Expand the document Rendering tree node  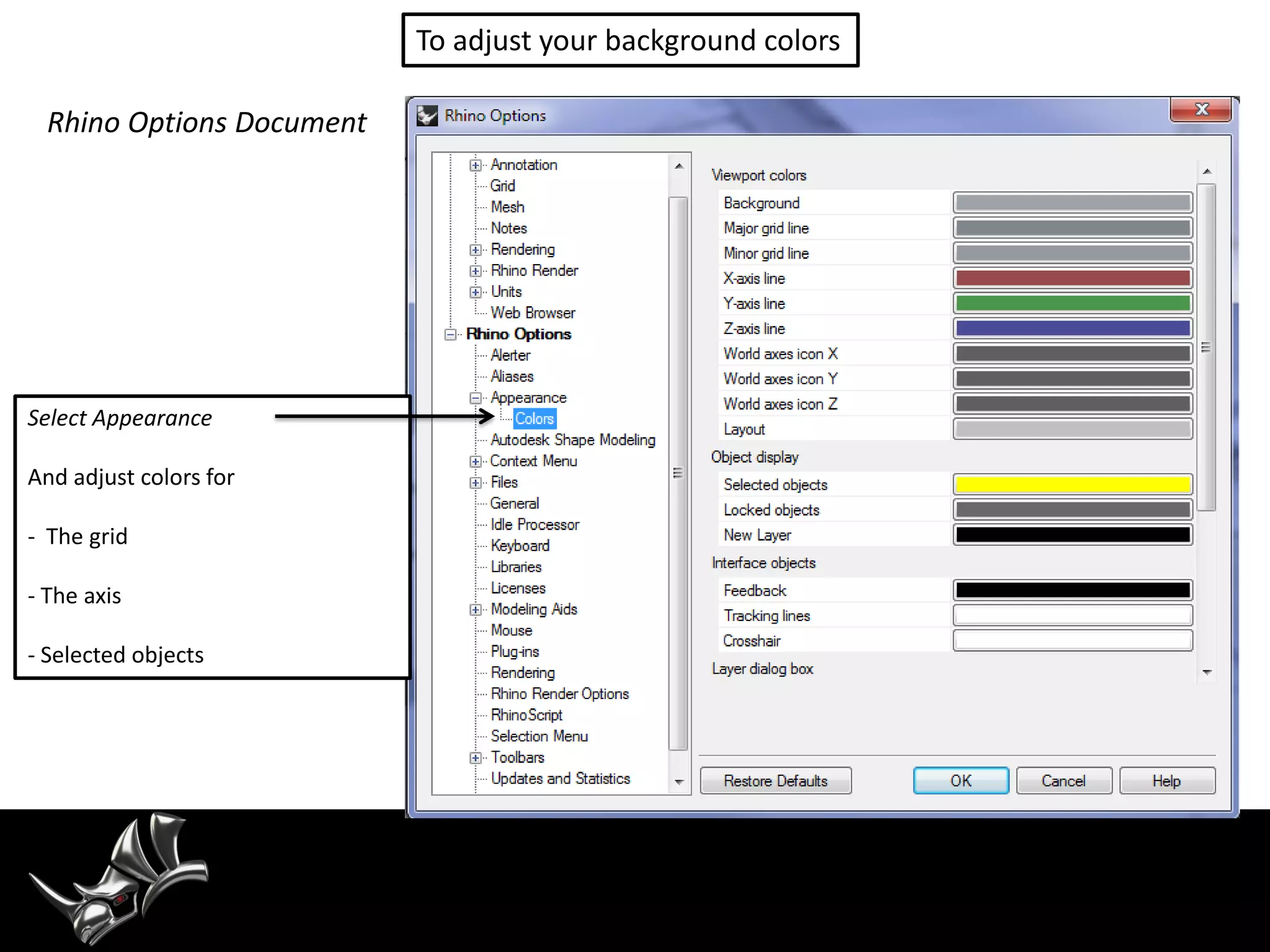point(476,250)
